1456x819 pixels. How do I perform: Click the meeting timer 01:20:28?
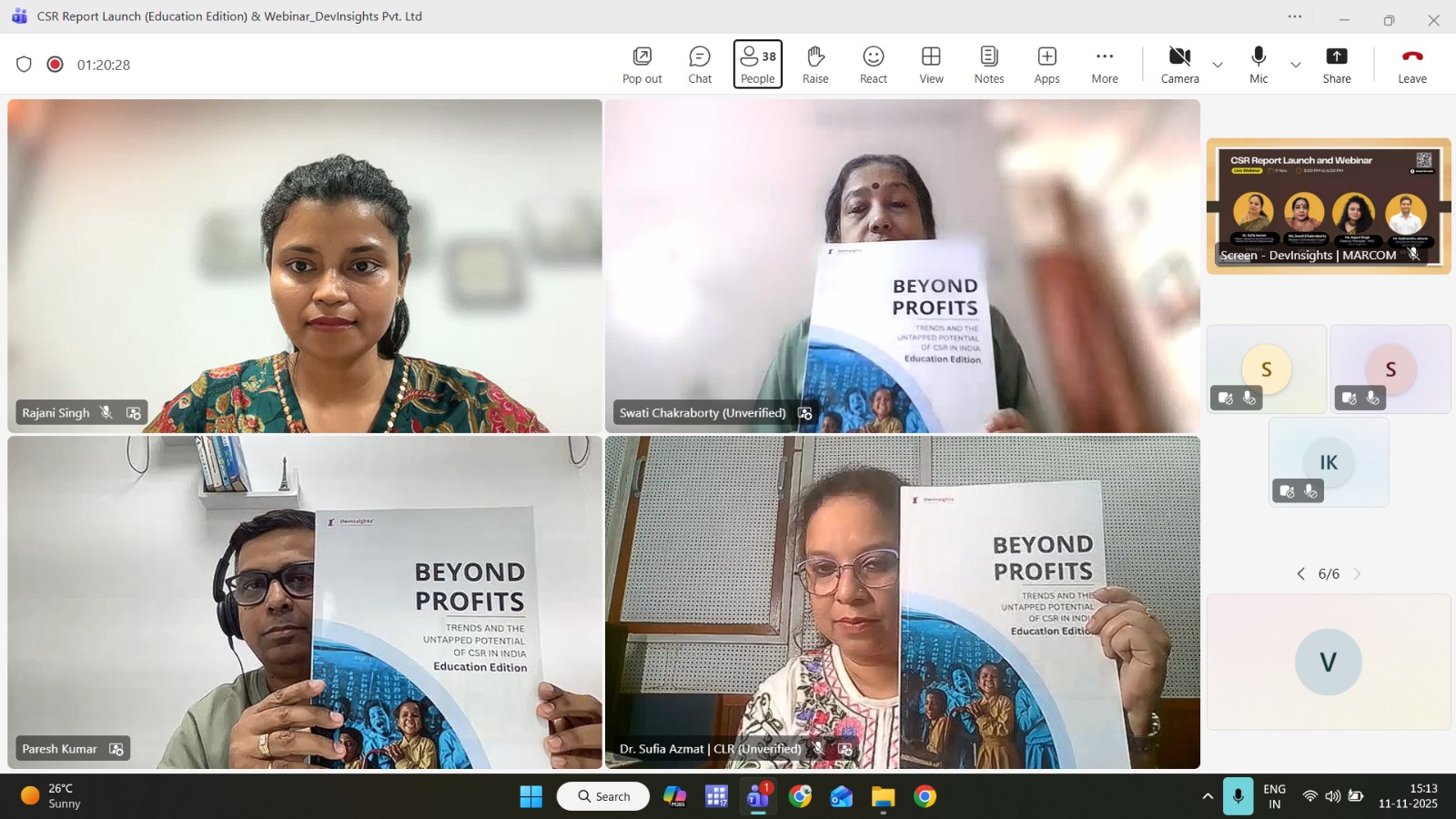[104, 65]
